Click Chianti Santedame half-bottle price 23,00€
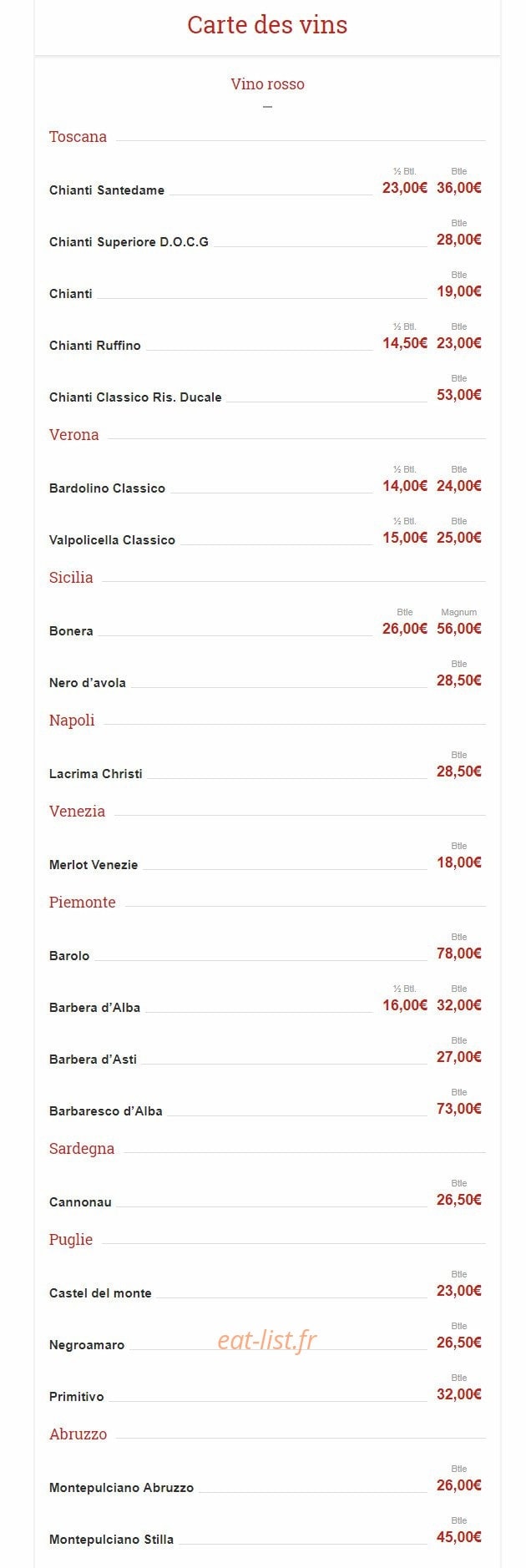This screenshot has width=526, height=1568. [405, 188]
